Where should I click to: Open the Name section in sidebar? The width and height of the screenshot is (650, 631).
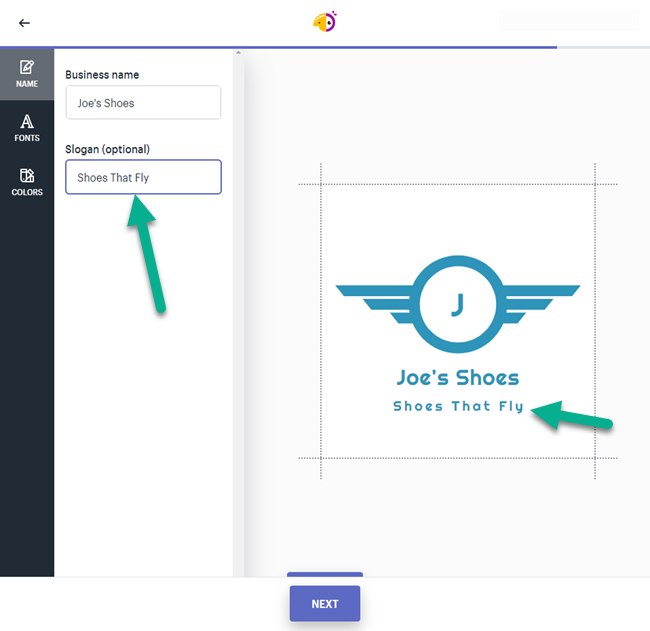27,74
